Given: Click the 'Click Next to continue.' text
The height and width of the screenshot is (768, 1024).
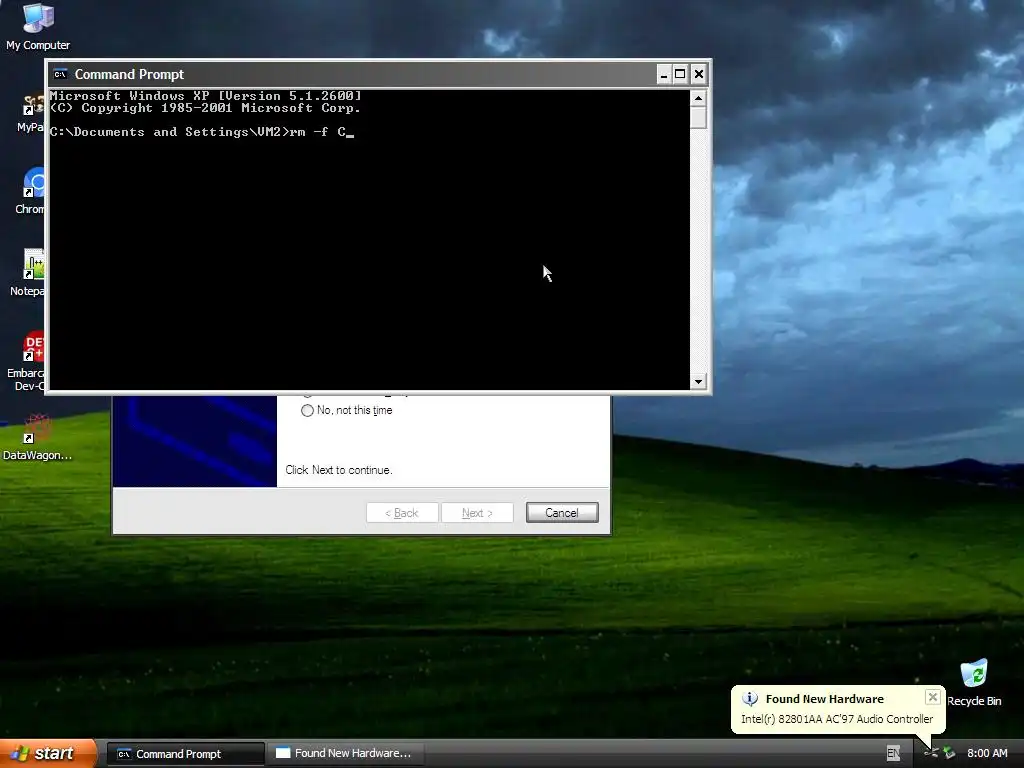Looking at the screenshot, I should (x=338, y=470).
